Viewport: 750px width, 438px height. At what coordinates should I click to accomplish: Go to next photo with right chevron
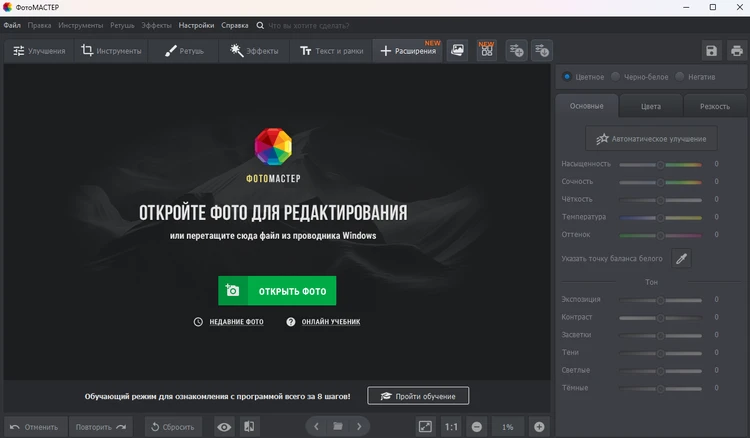click(360, 427)
